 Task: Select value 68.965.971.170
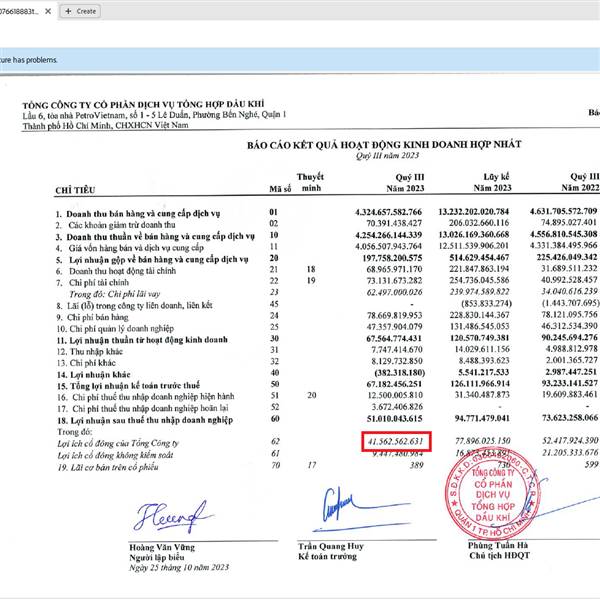pyautogui.click(x=394, y=269)
